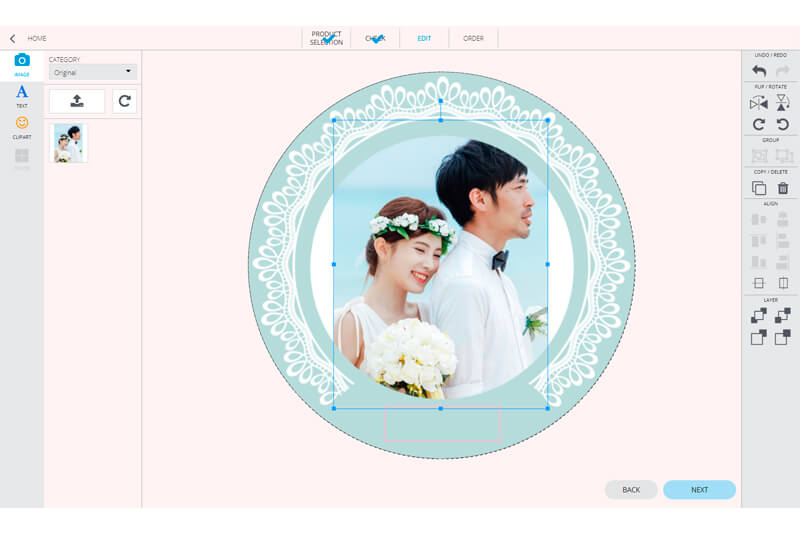Go to the Product Selection step

(326, 38)
